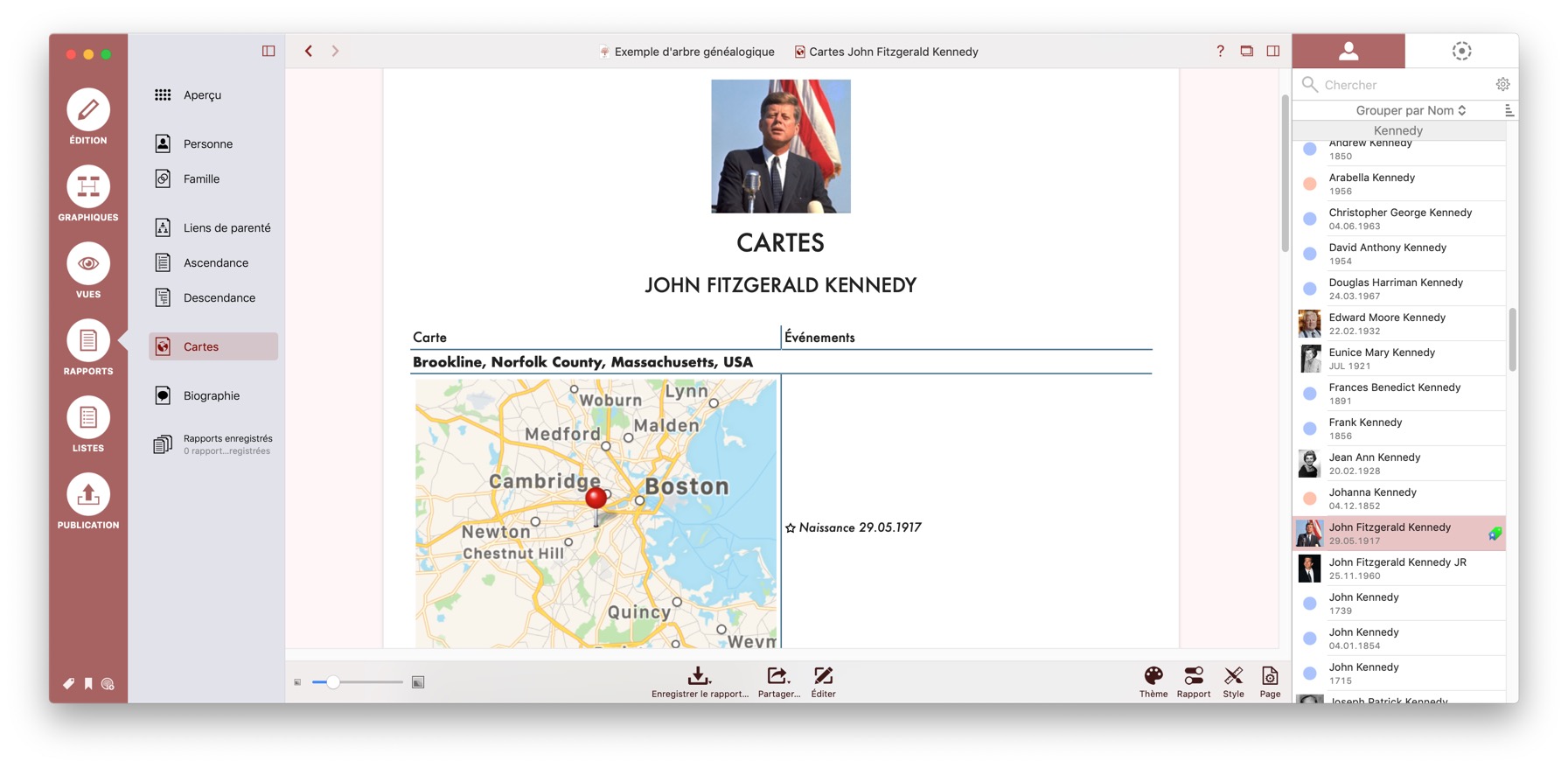Click the Éditer button

click(x=823, y=682)
